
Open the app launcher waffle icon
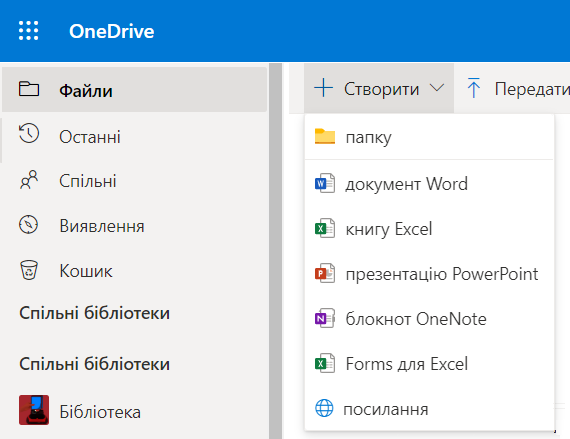[28, 31]
